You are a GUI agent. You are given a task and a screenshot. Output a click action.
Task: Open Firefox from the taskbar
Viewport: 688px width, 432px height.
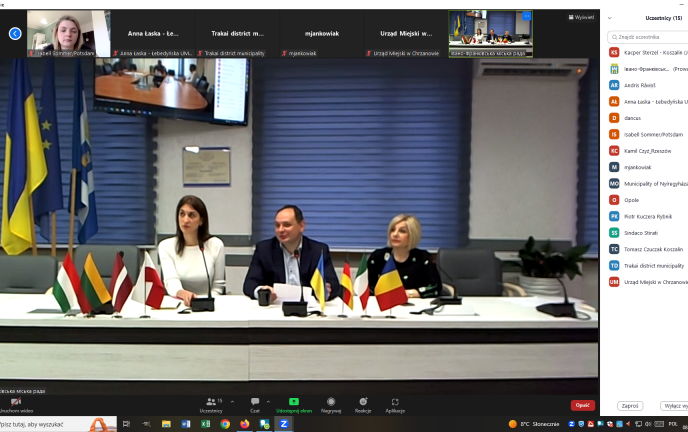[x=245, y=424]
